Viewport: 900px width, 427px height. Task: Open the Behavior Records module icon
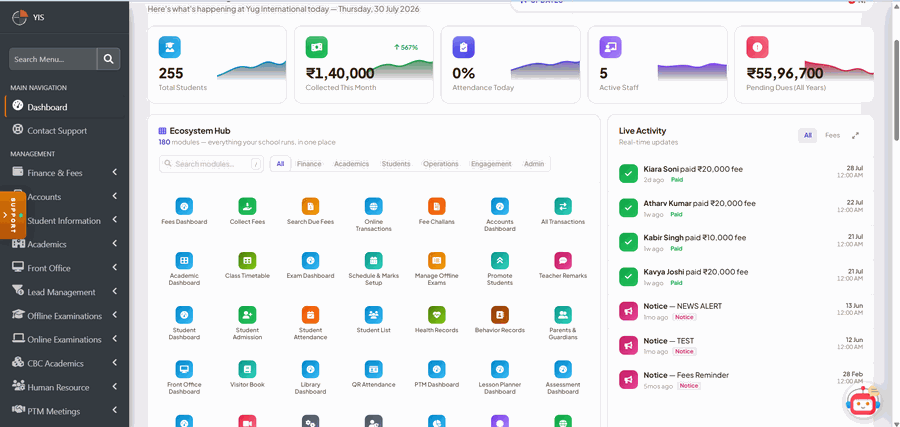500,315
